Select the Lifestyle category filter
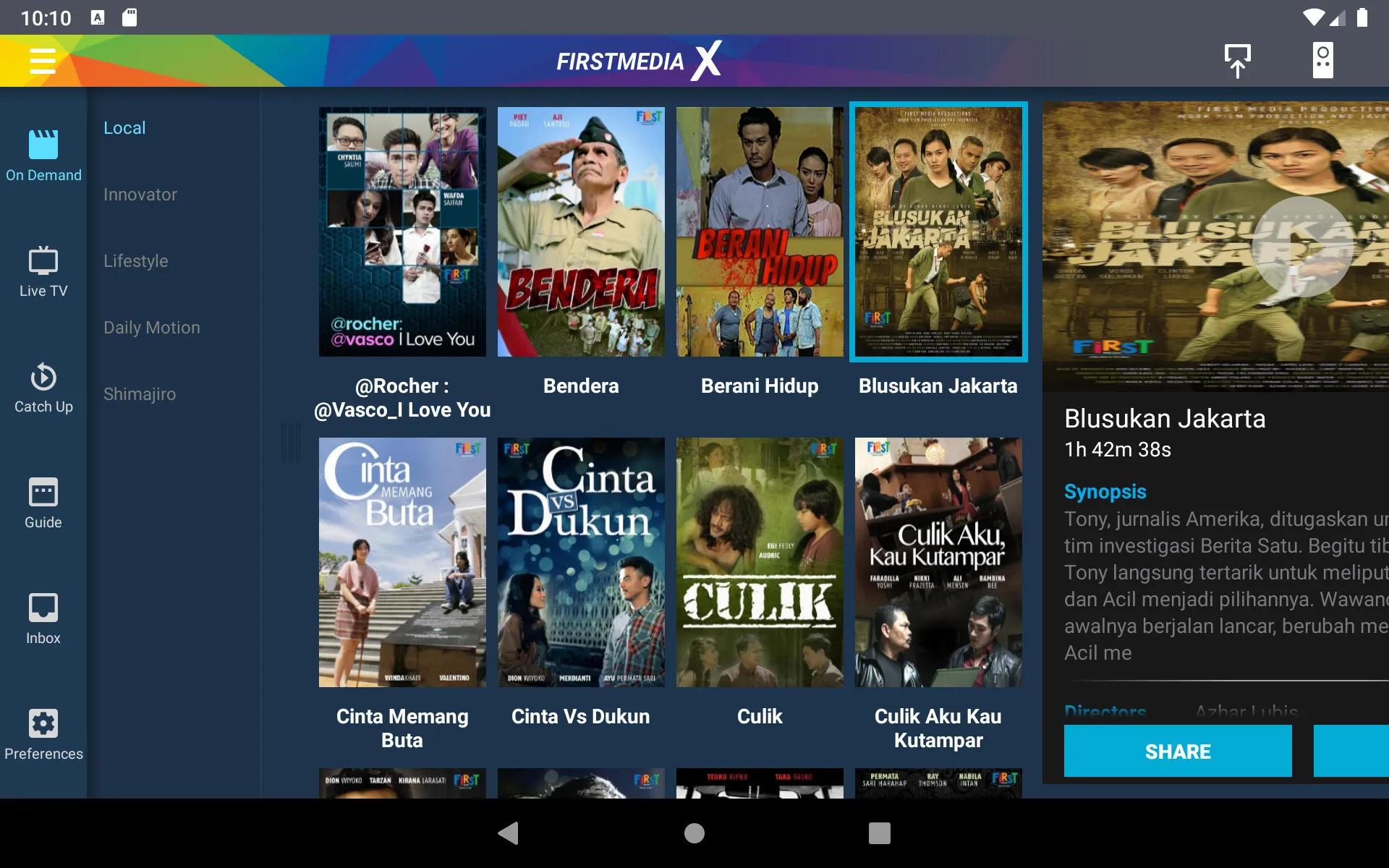1389x868 pixels. pyautogui.click(x=136, y=261)
